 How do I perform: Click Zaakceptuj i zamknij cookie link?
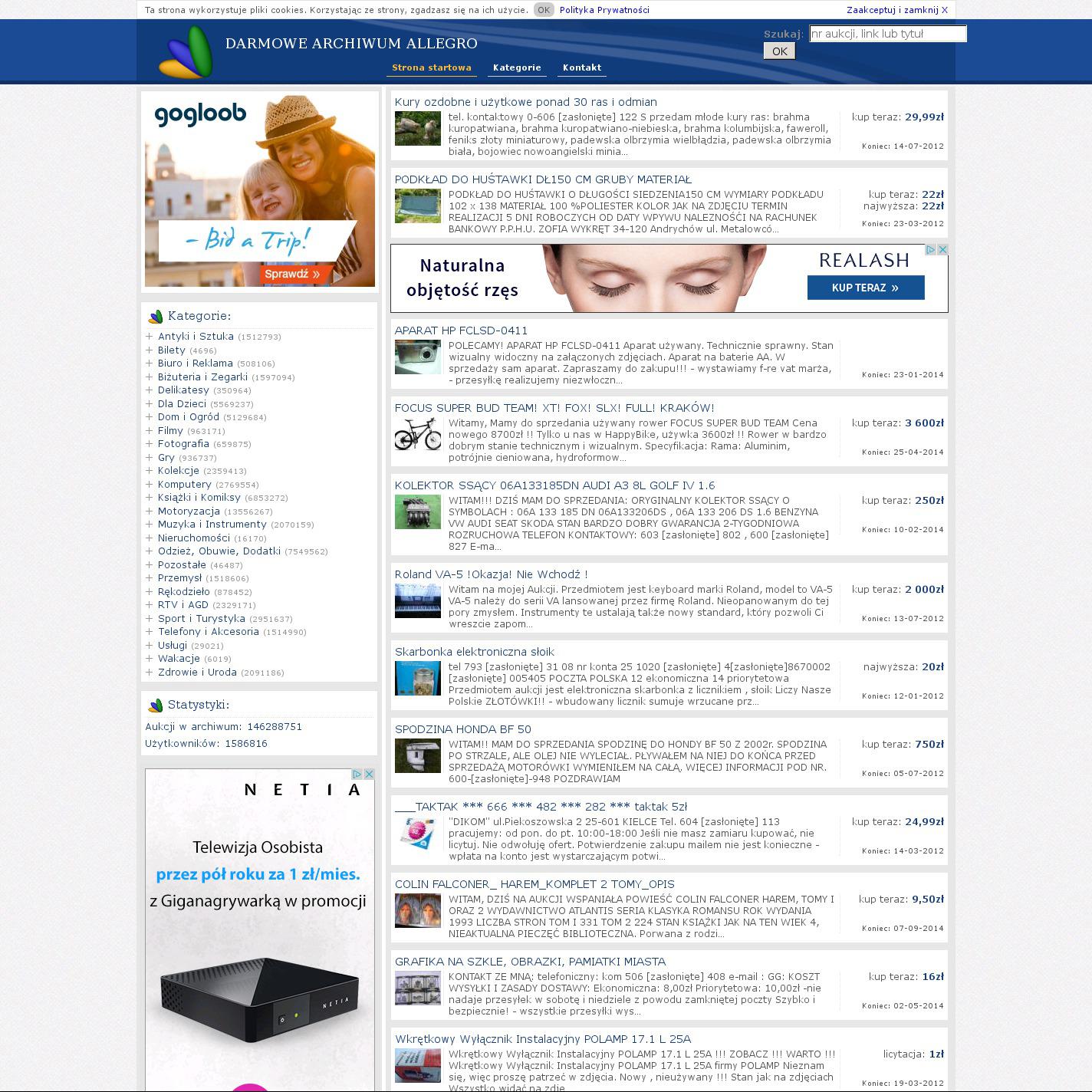(x=896, y=10)
